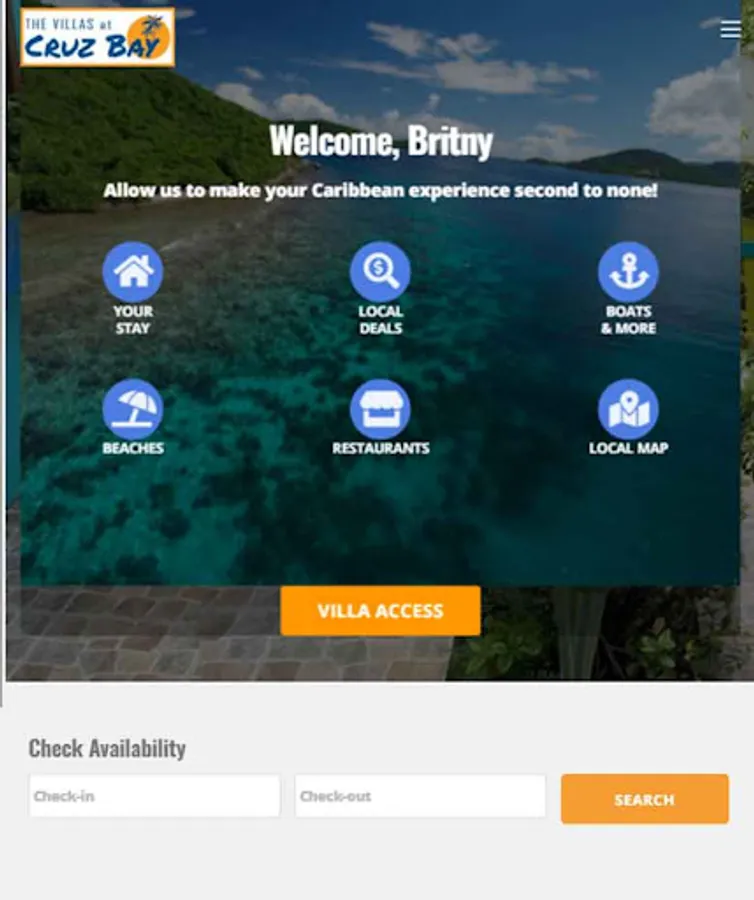Click the Restaurants text label
The width and height of the screenshot is (754, 900).
point(380,448)
